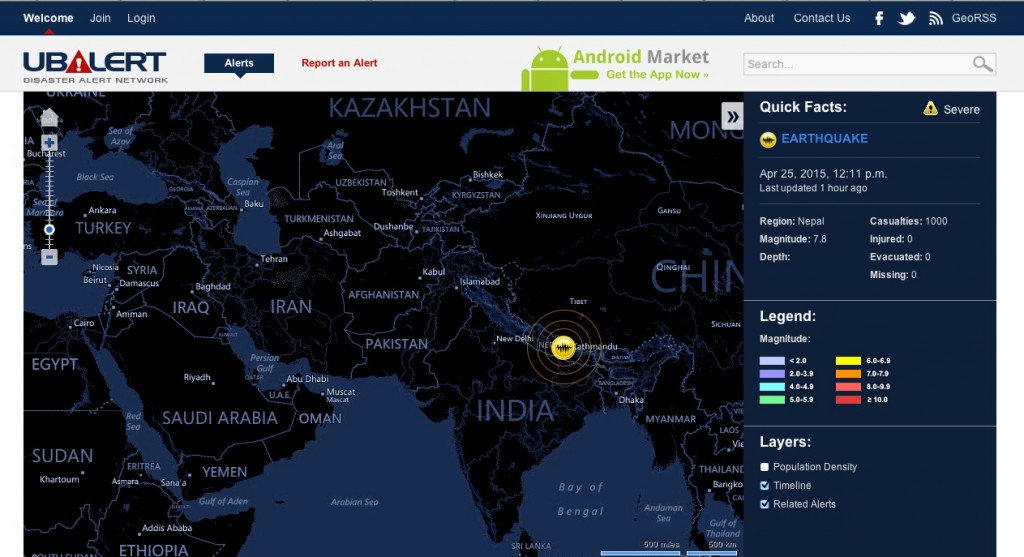Click the GeoRSS feed icon
The height and width of the screenshot is (557, 1024).
tap(936, 18)
